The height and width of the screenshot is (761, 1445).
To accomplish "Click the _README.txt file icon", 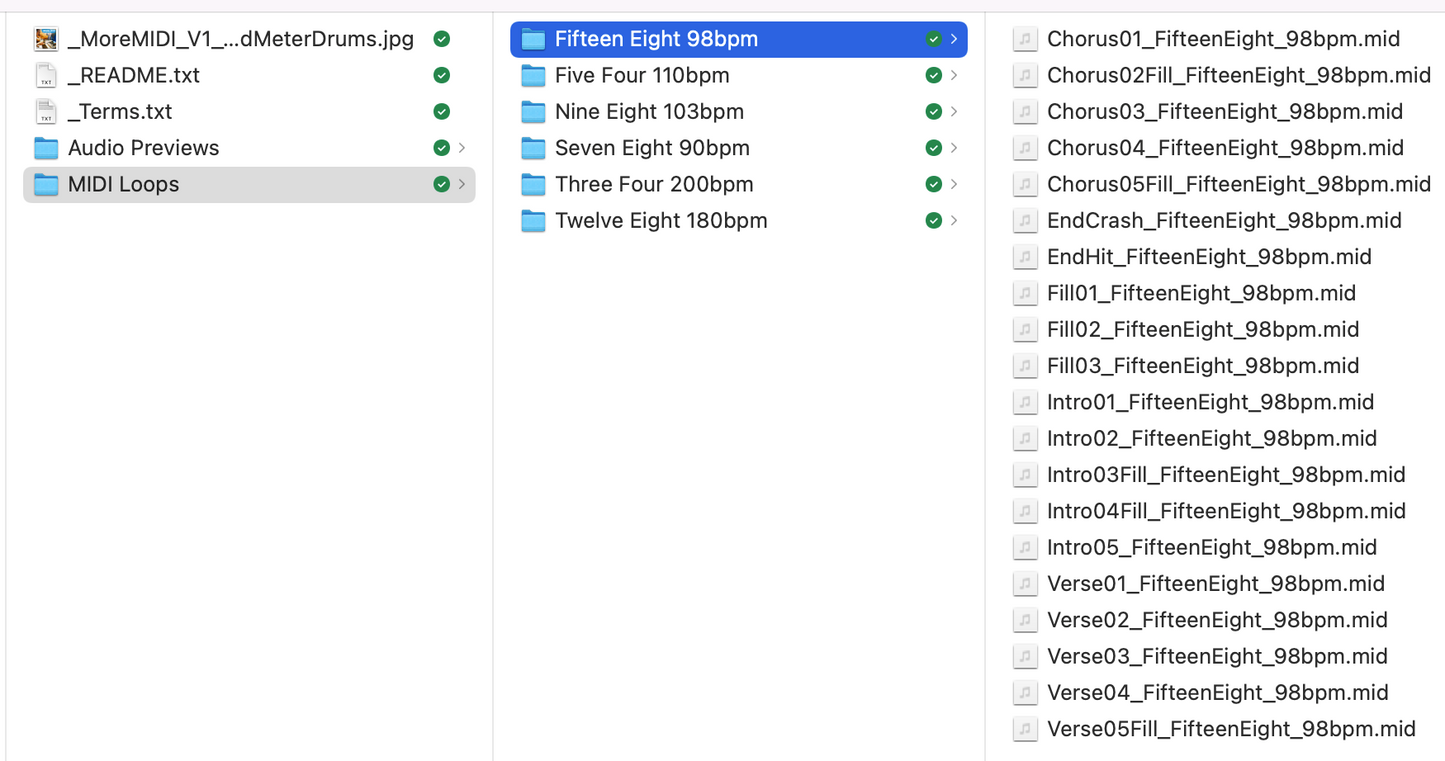I will 46,75.
